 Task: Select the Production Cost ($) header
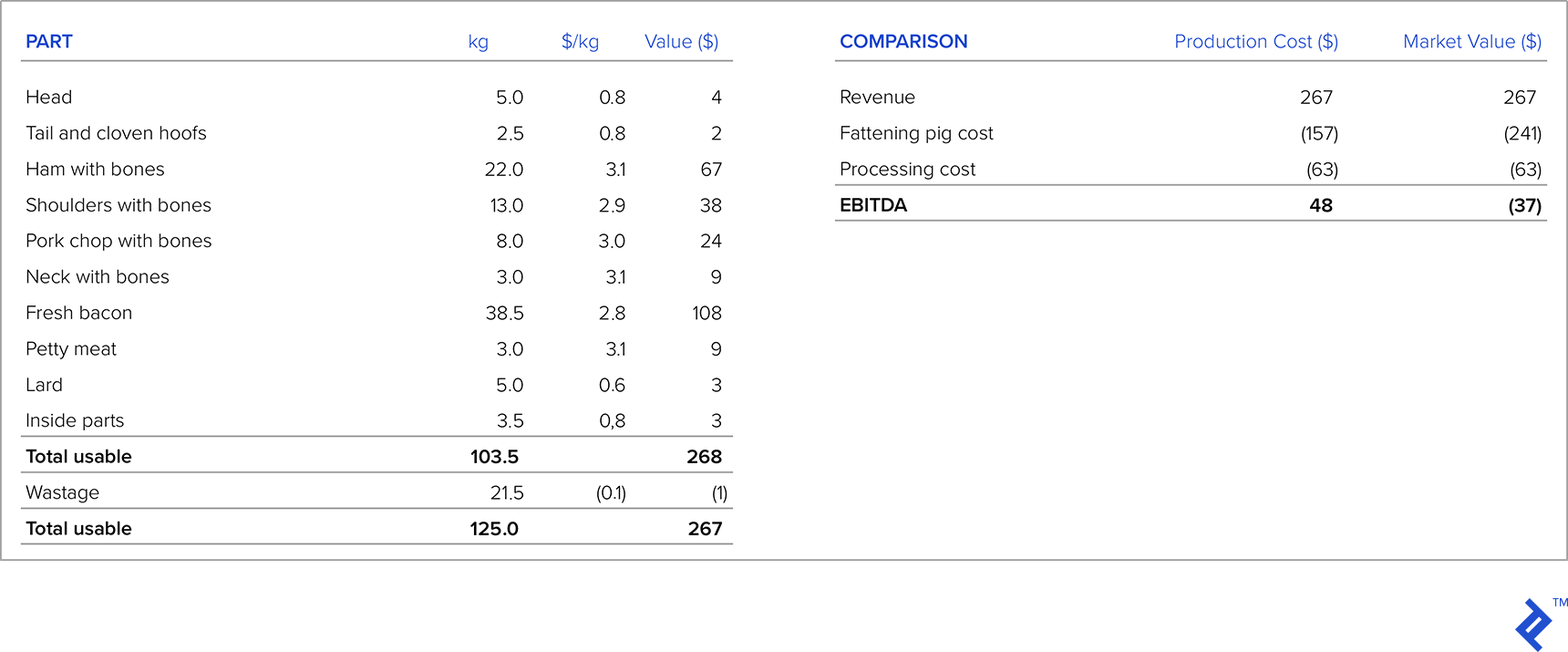(1255, 42)
